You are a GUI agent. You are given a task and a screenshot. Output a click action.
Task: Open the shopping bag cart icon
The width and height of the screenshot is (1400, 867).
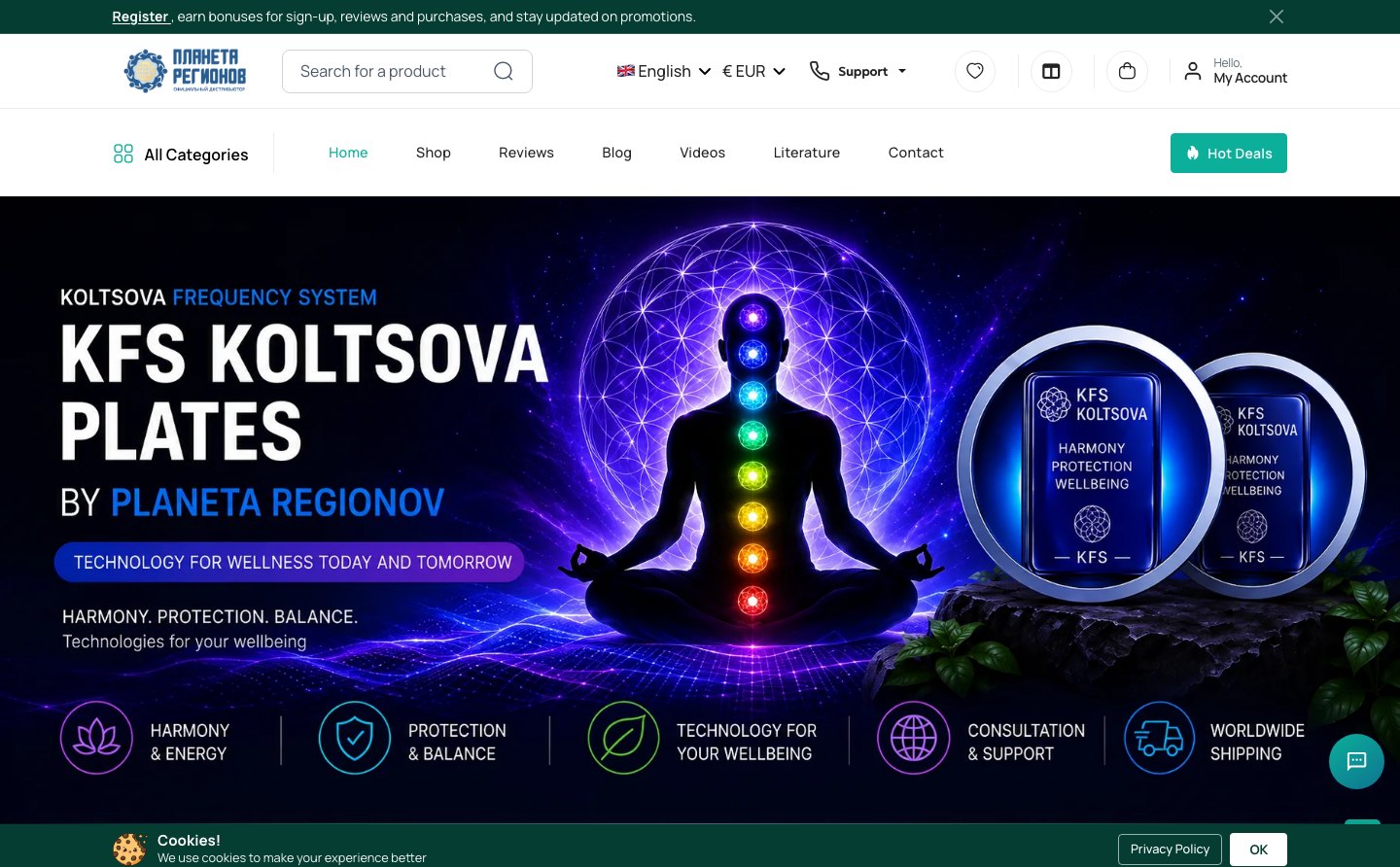coord(1127,71)
